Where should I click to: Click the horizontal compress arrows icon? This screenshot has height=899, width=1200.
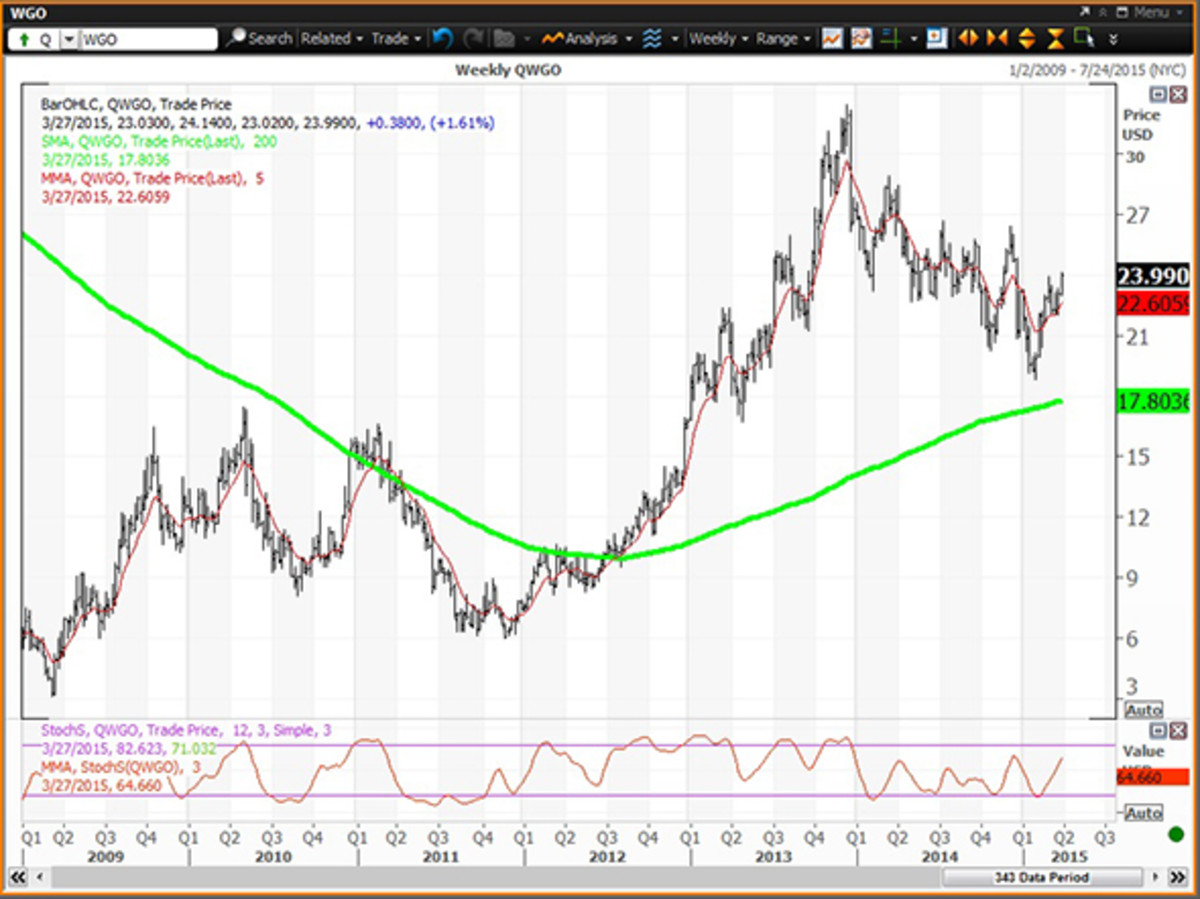click(x=996, y=39)
